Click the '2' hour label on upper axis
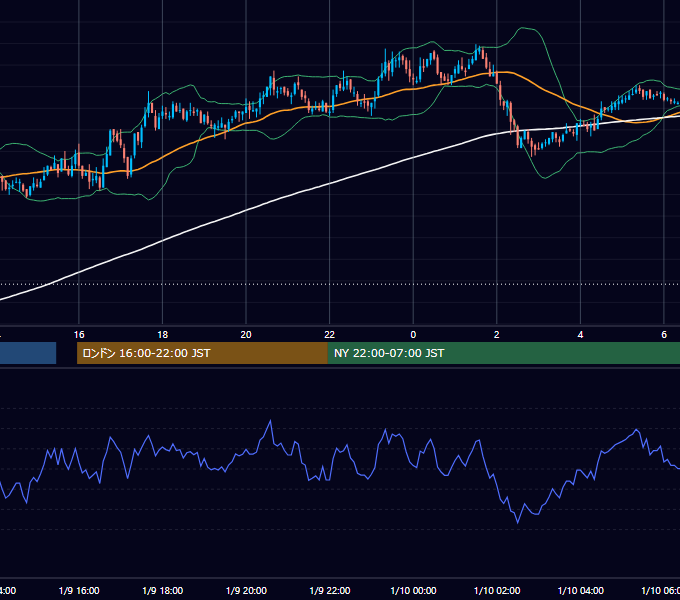680x600 pixels. click(x=497, y=335)
